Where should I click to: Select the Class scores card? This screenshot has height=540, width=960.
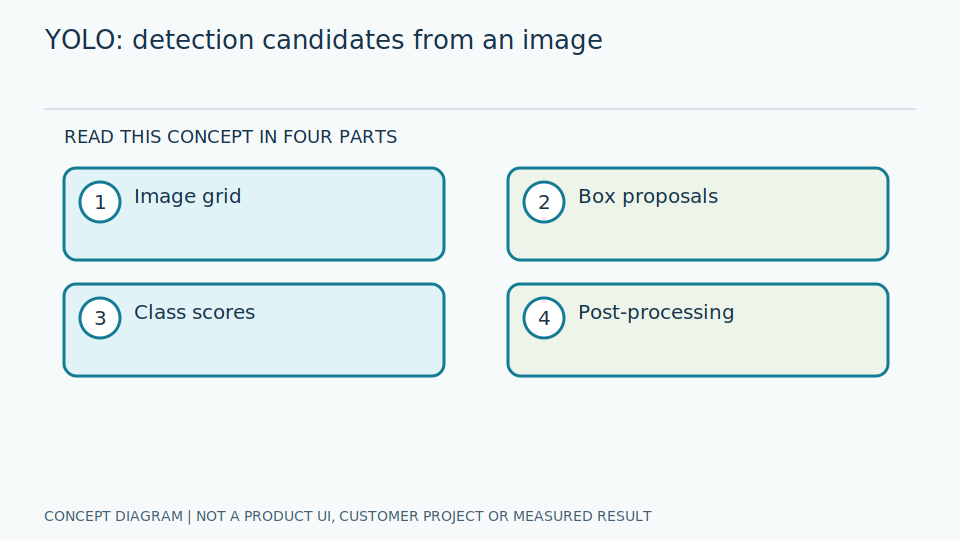coord(254,330)
